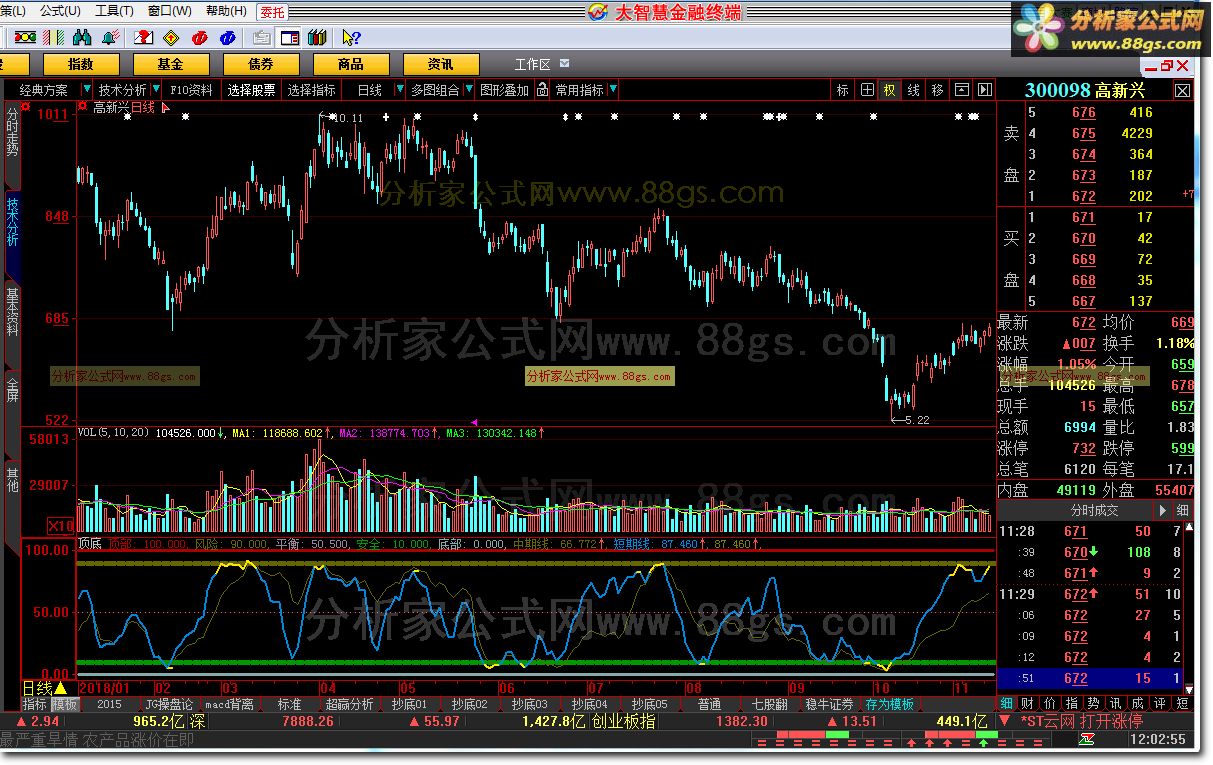
Task: Click the collapse-panel icon after 移
Action: click(962, 90)
